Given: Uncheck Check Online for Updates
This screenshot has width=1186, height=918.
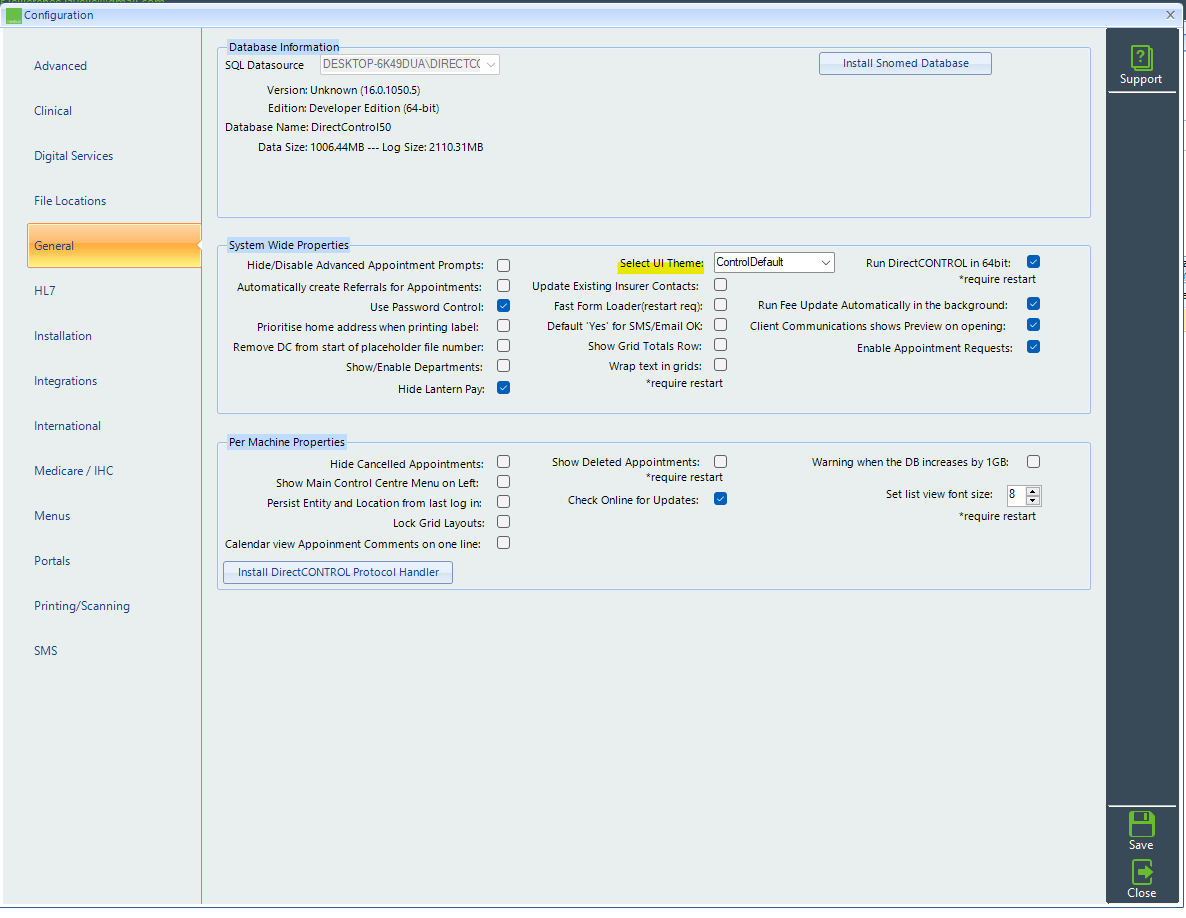Looking at the screenshot, I should 720,499.
